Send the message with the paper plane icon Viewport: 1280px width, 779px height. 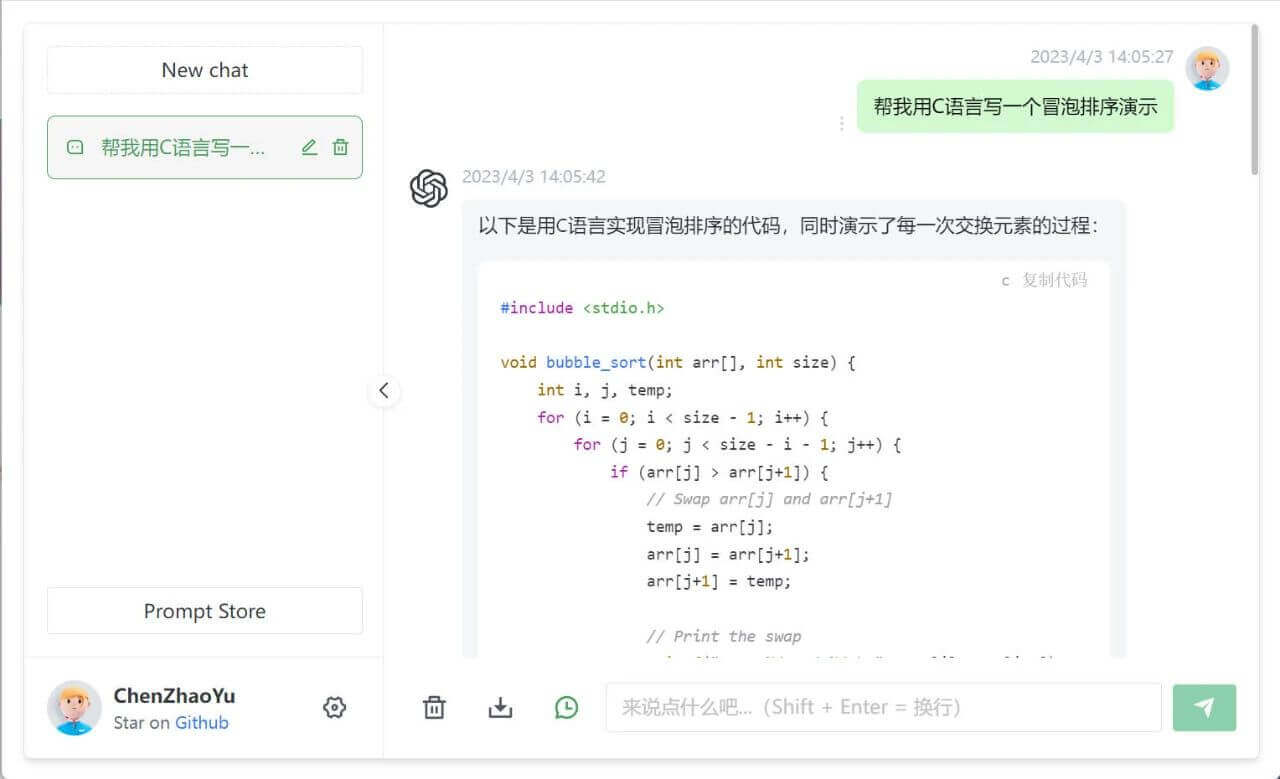[x=1204, y=707]
